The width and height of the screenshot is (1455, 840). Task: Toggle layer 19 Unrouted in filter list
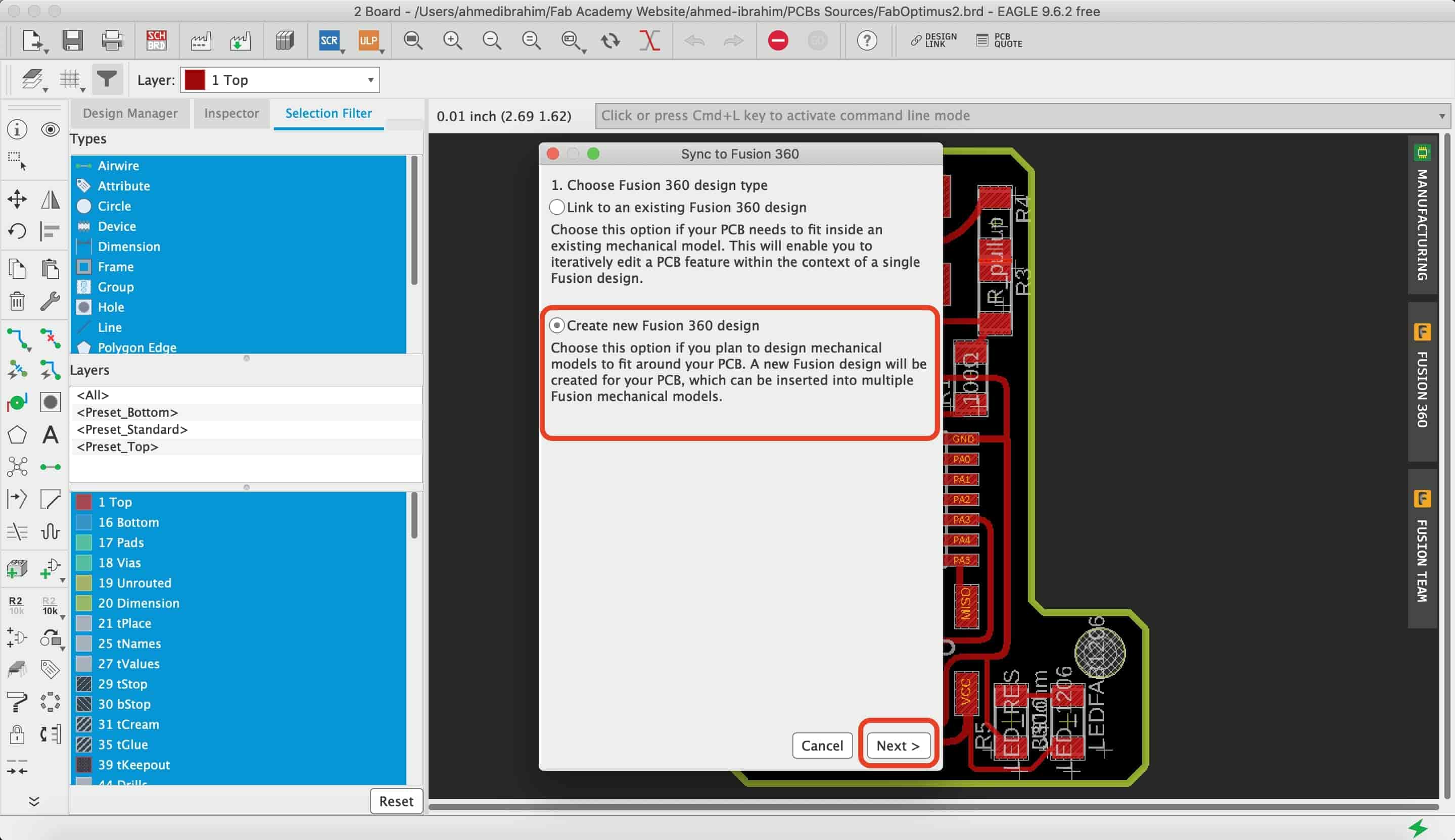coord(239,583)
